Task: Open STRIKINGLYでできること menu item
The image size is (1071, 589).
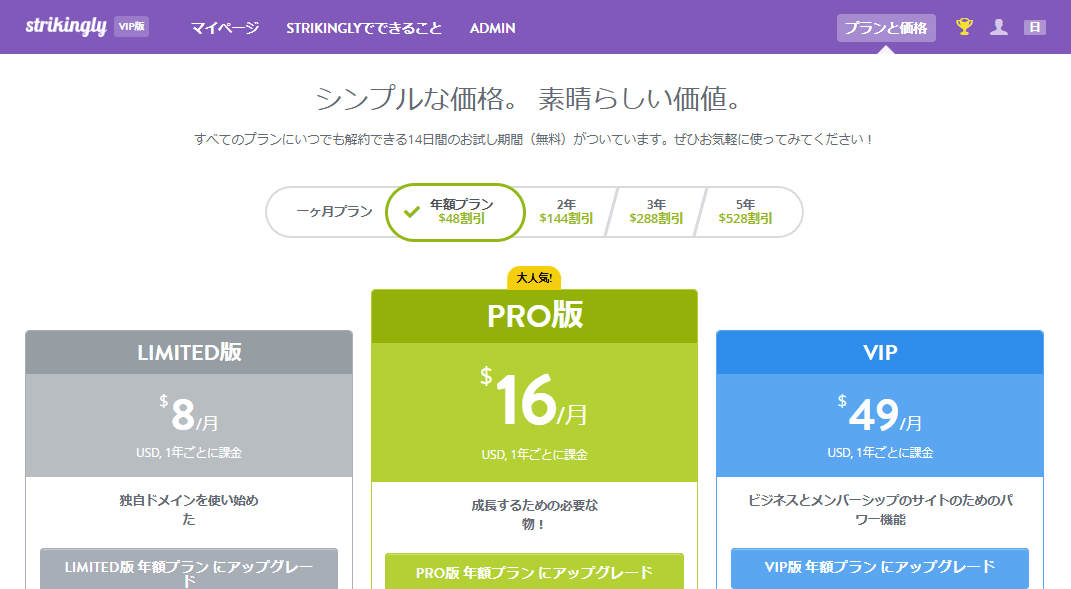Action: click(364, 28)
